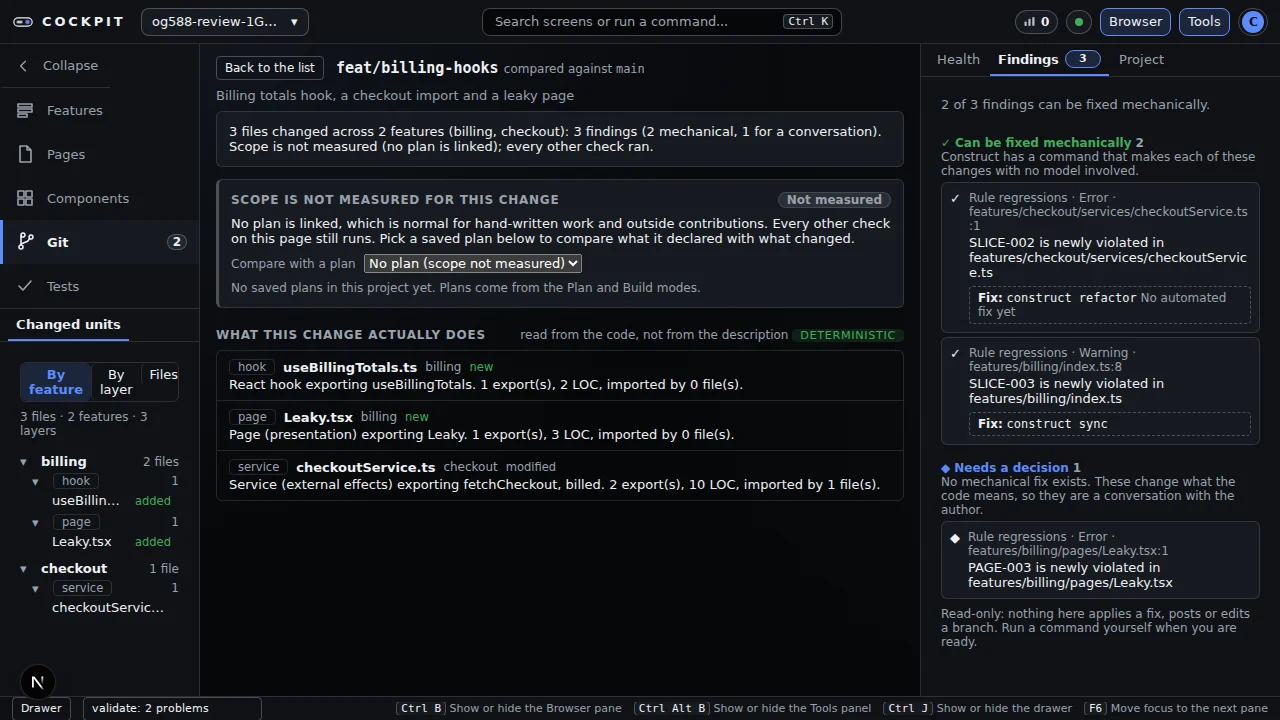Open Tests in the sidebar
This screenshot has height=720, width=1280.
pos(100,286)
